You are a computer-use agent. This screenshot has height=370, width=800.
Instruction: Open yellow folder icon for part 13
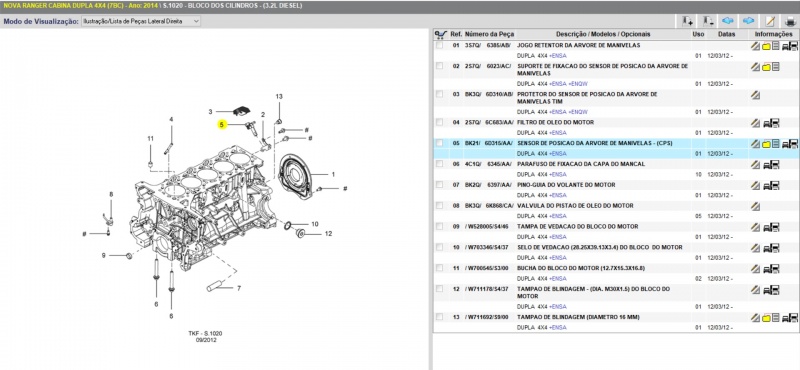coord(766,318)
